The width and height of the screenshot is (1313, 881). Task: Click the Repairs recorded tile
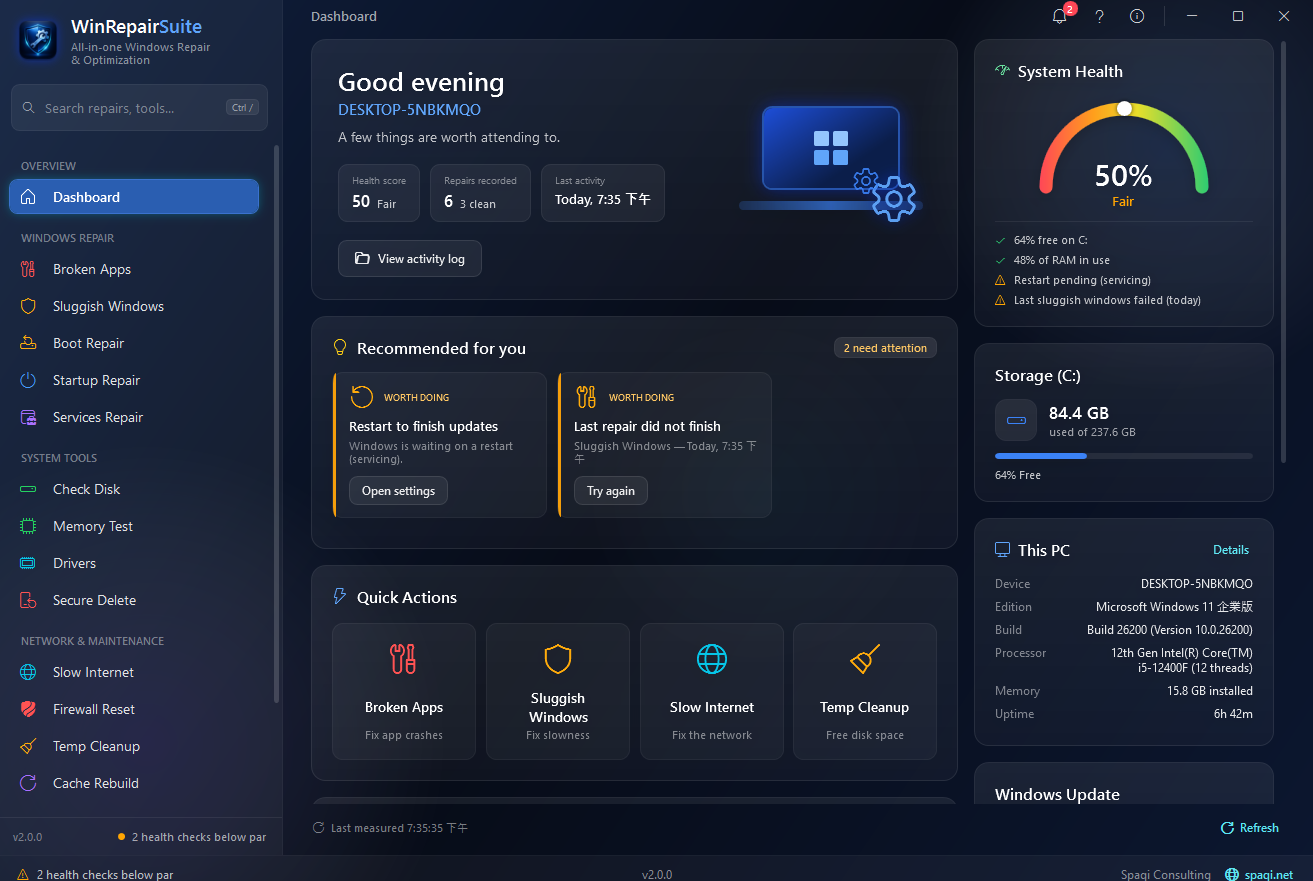481,193
